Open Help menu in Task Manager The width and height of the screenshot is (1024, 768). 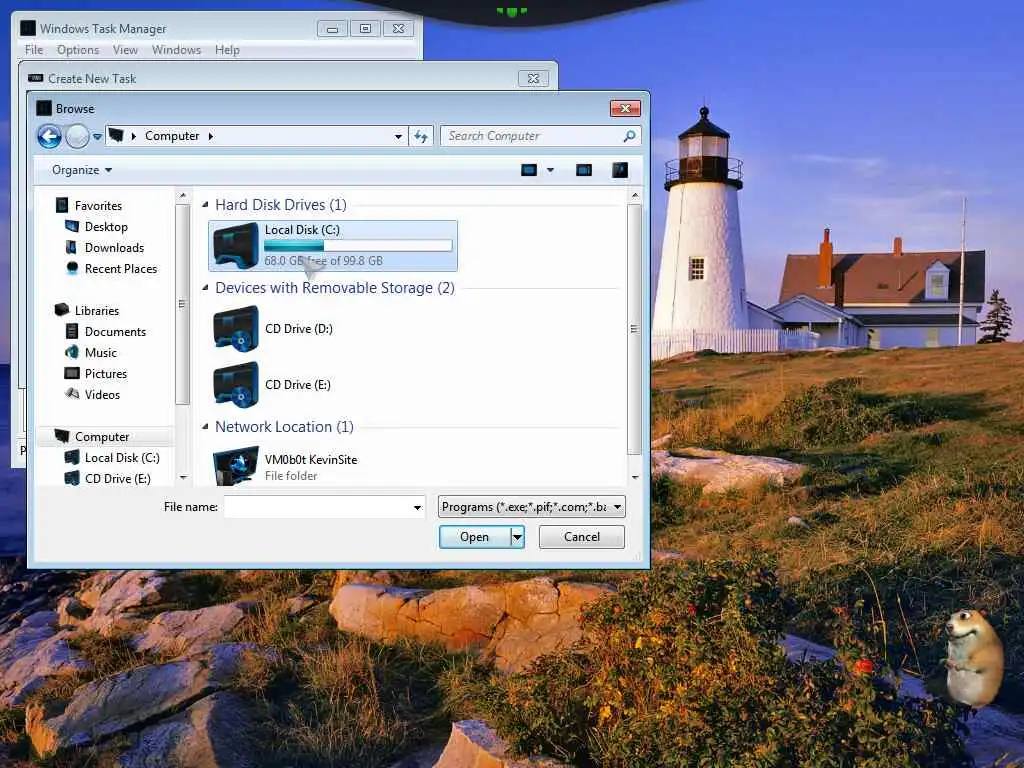coord(227,50)
